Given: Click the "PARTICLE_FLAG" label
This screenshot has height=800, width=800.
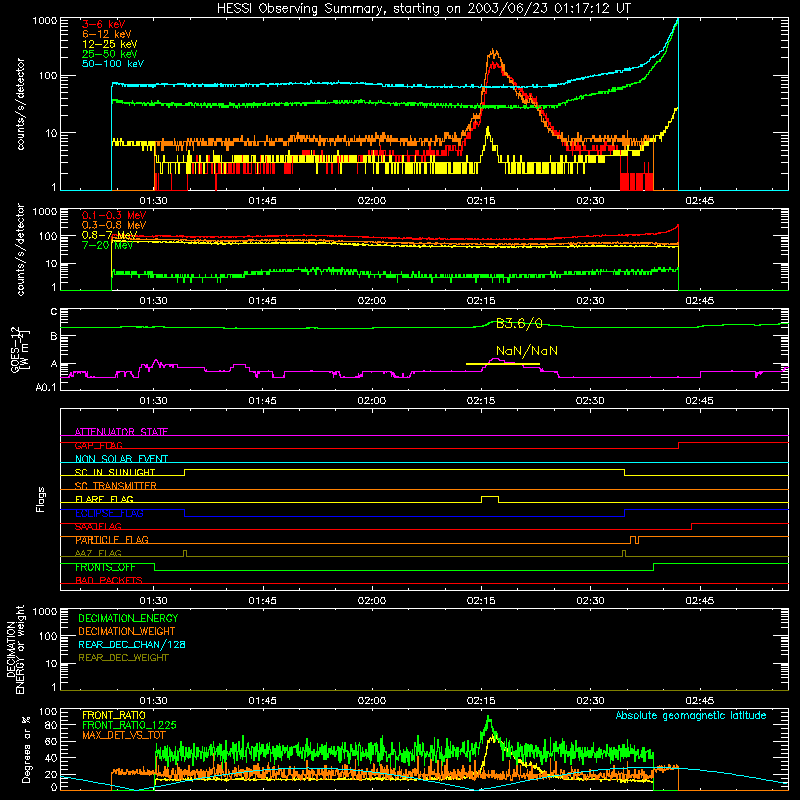Looking at the screenshot, I should coord(112,540).
